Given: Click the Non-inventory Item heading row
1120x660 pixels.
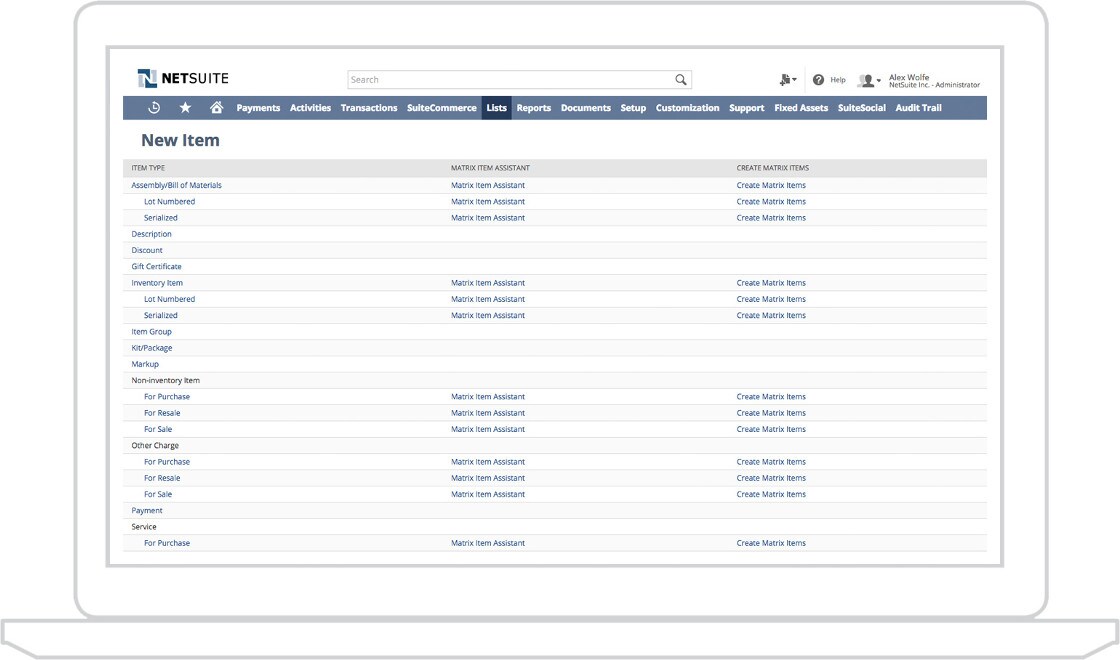Looking at the screenshot, I should click(555, 381).
